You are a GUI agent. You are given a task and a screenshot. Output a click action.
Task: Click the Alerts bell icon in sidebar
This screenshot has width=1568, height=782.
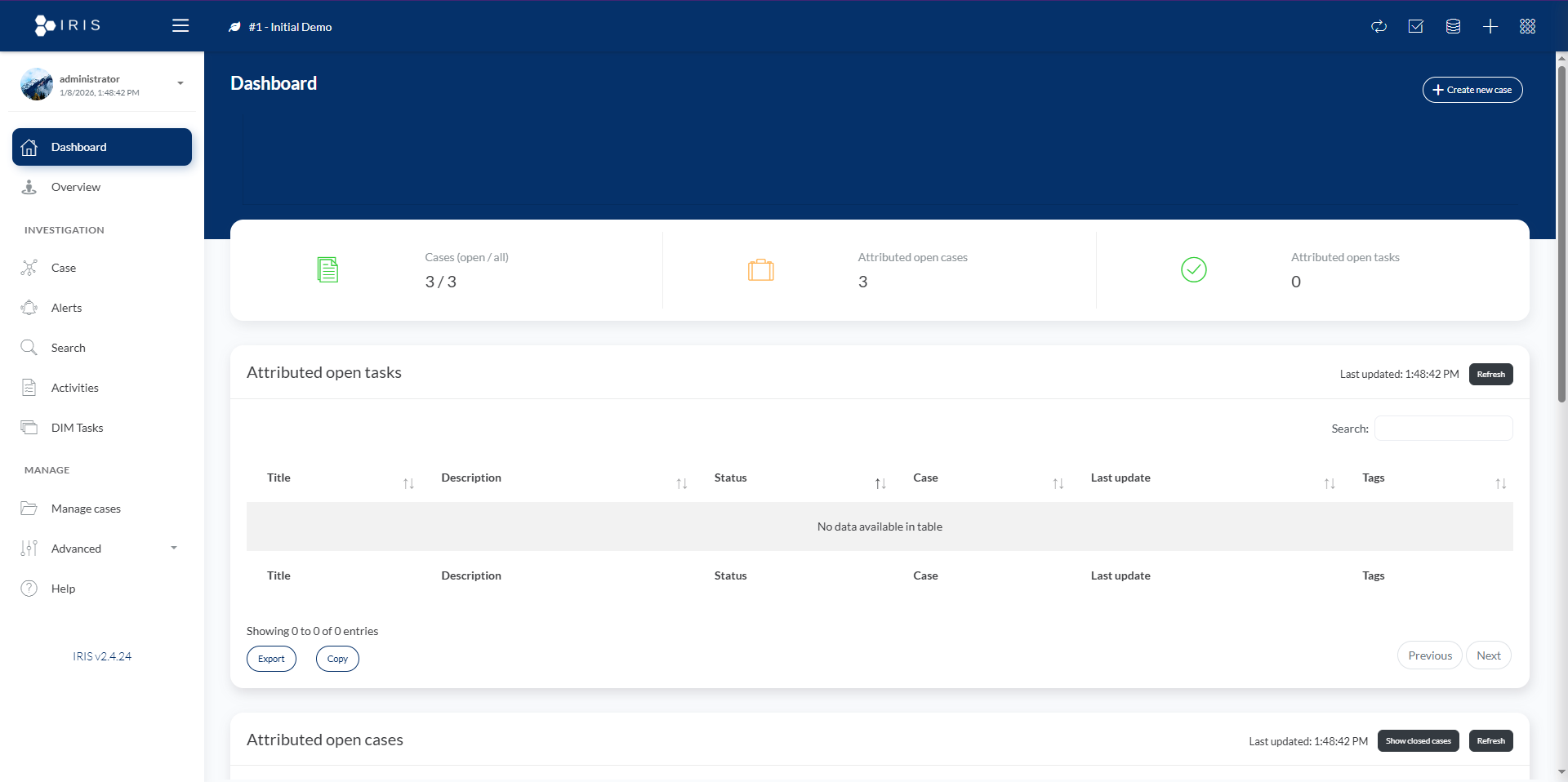click(29, 308)
